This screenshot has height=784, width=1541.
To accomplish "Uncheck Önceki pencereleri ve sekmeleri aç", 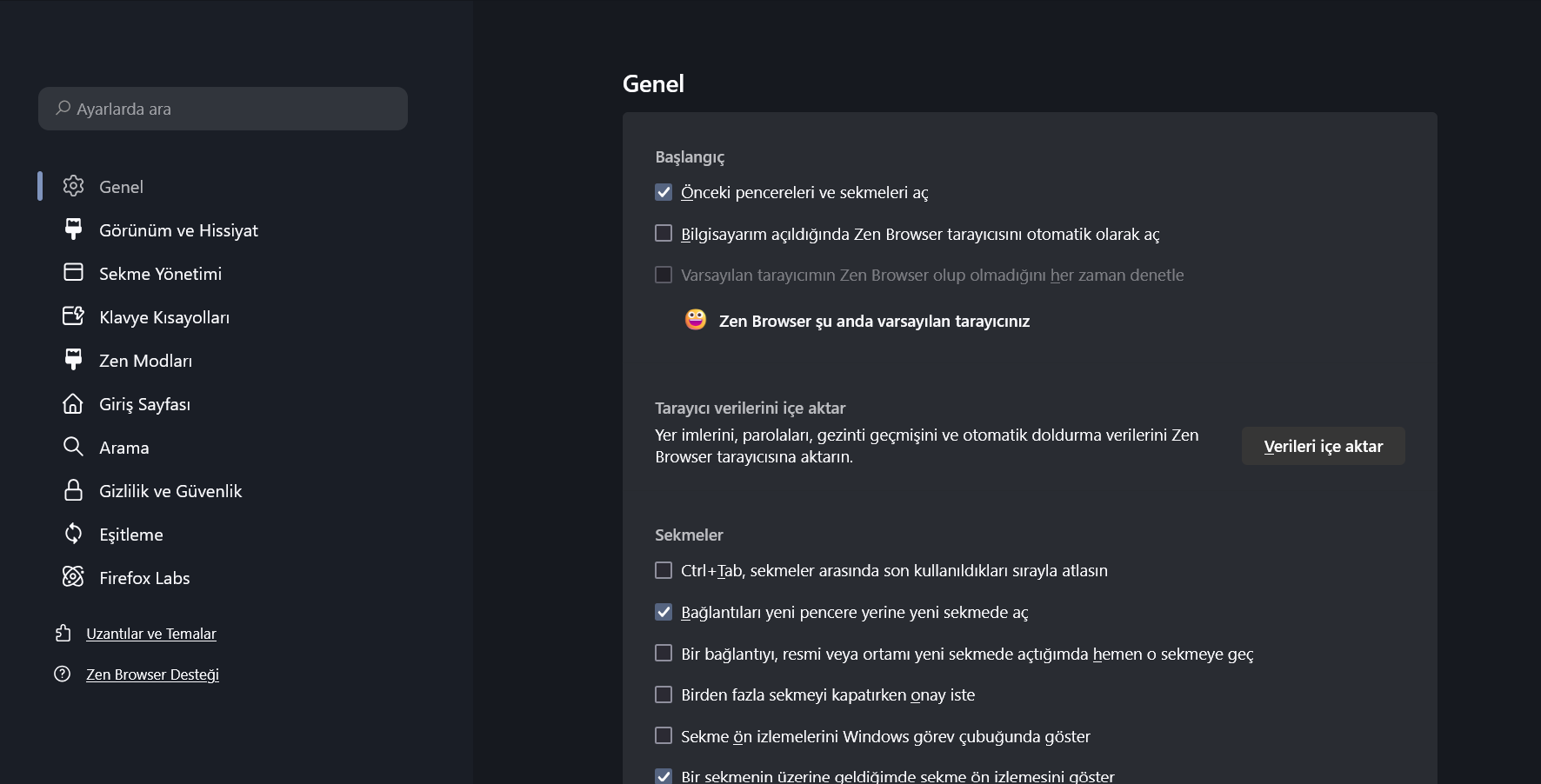I will click(x=664, y=192).
